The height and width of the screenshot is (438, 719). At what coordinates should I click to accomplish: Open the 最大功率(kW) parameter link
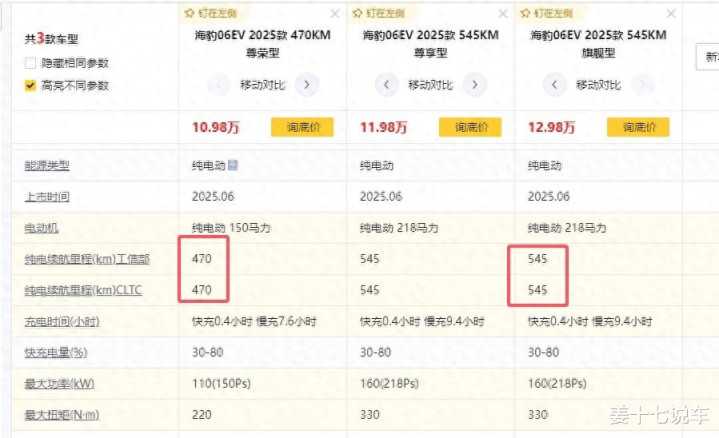pos(59,384)
